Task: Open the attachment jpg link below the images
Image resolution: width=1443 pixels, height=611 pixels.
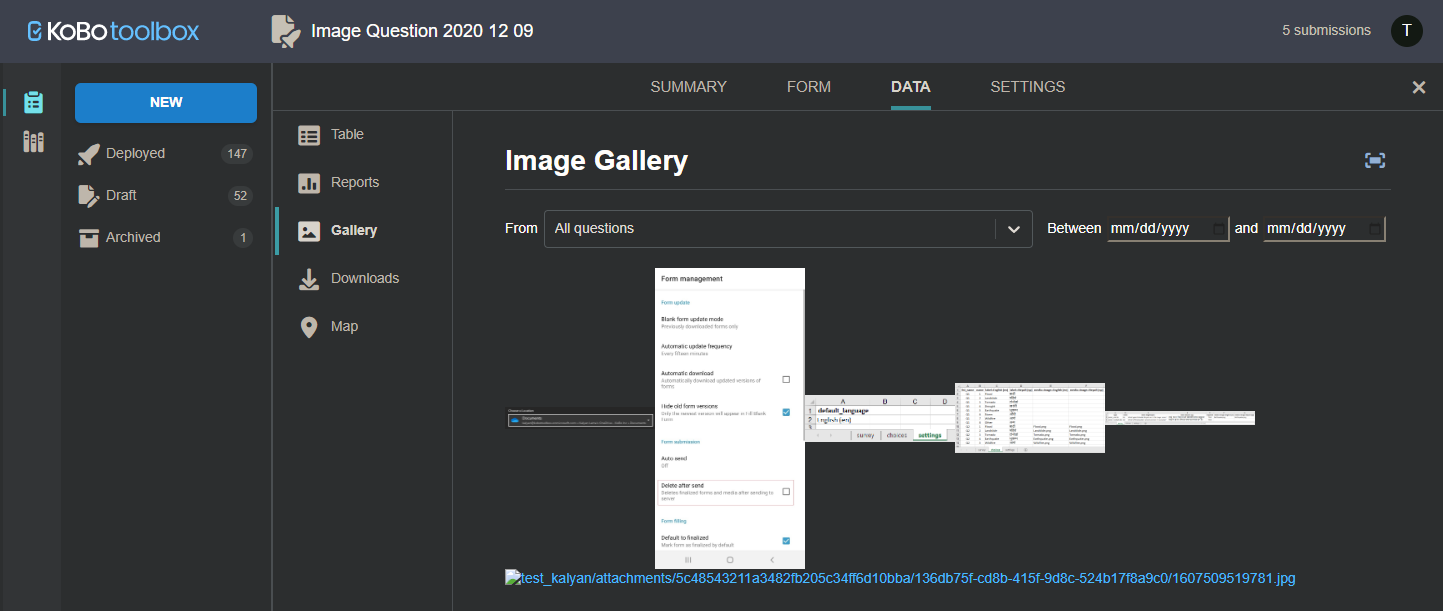Action: tap(900, 577)
